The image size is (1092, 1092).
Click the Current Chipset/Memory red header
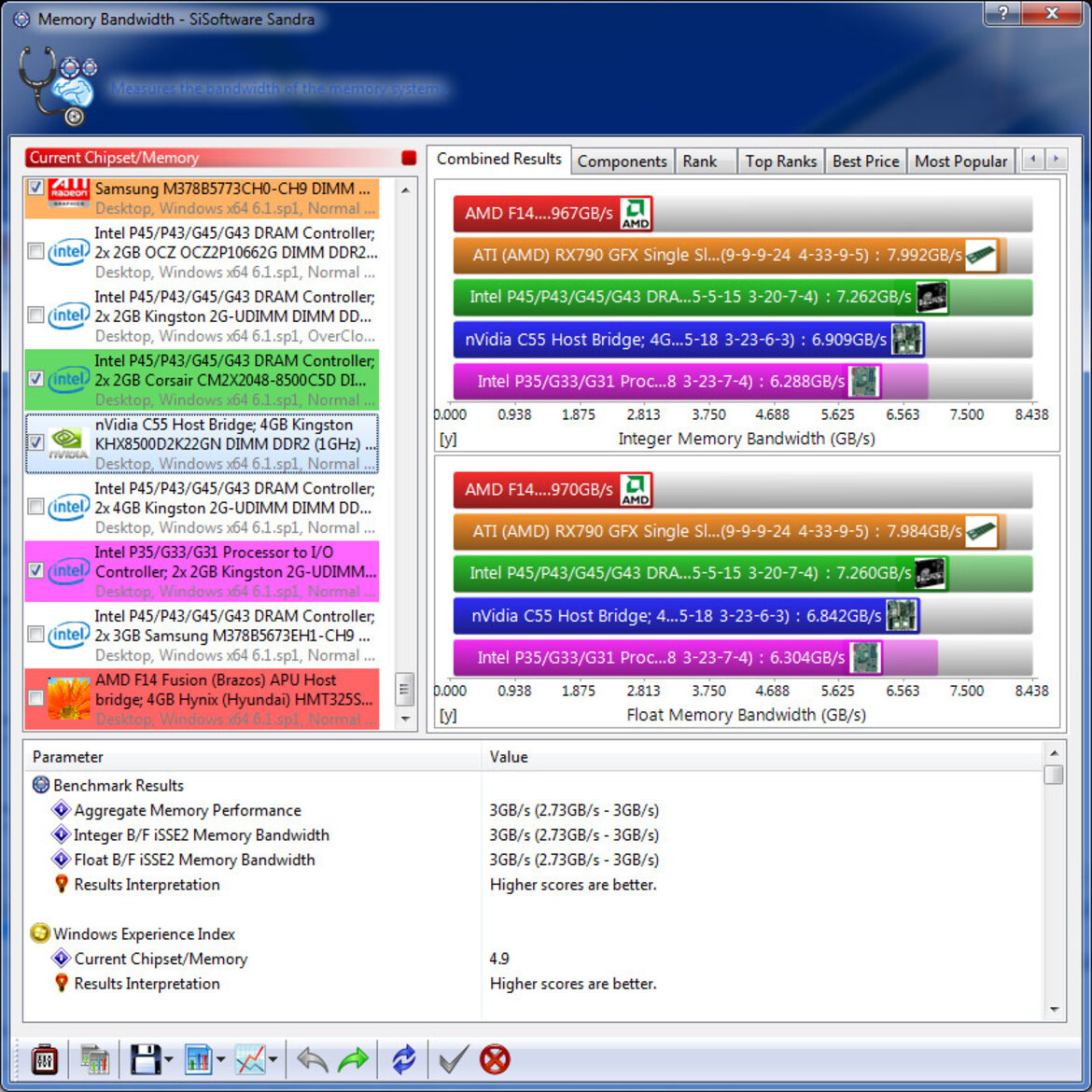(221, 158)
